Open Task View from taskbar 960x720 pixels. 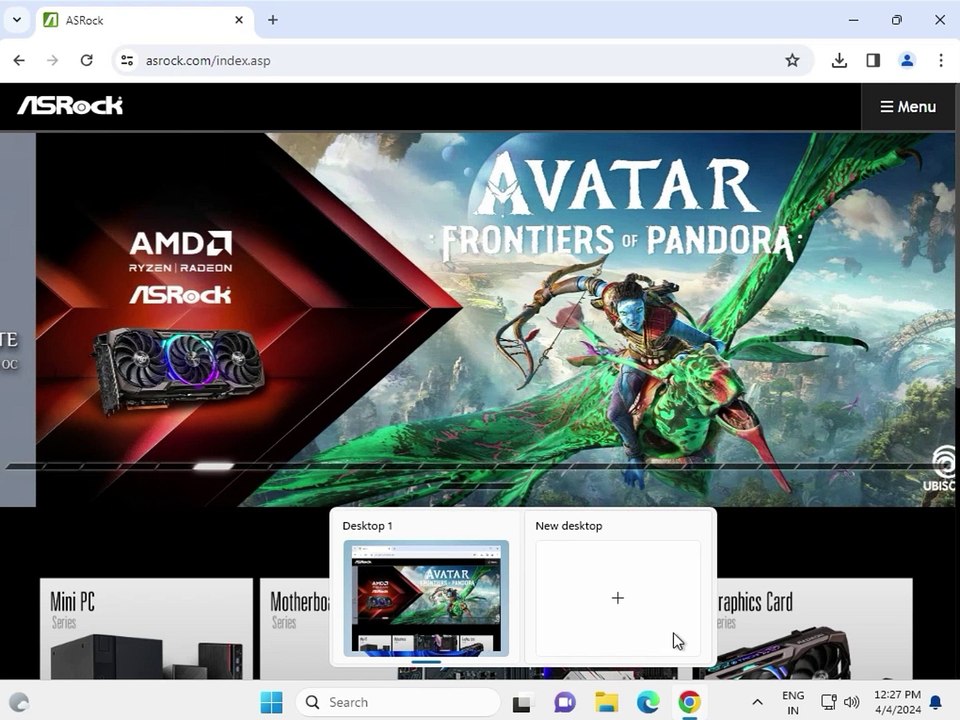[x=522, y=702]
